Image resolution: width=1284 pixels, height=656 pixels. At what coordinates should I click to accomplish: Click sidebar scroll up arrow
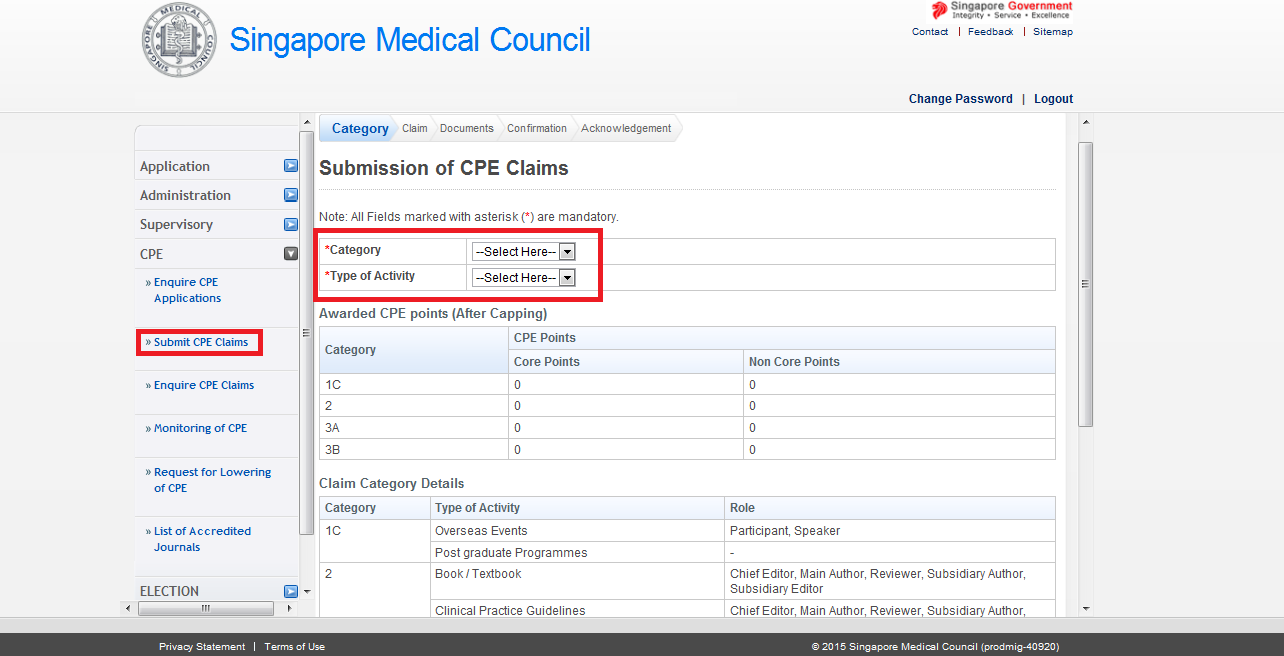tap(307, 122)
